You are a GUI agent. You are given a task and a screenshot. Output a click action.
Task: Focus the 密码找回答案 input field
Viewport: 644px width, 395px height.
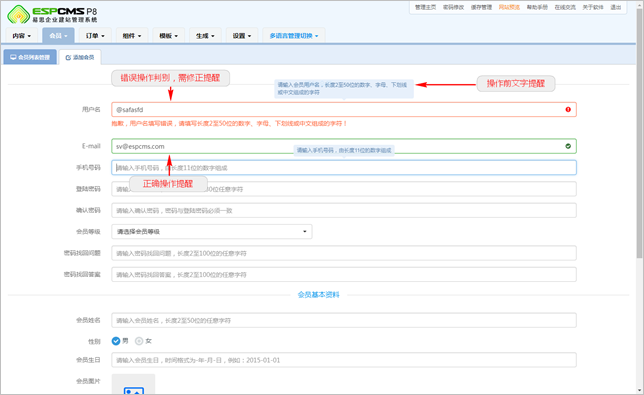click(x=344, y=274)
